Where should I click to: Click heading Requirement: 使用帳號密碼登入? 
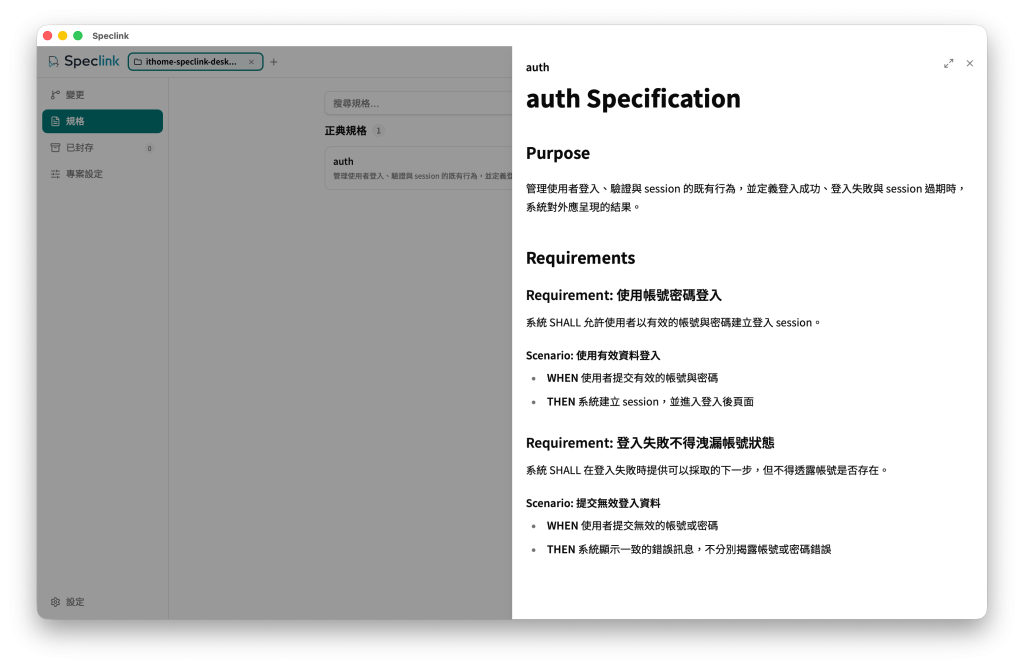(624, 295)
